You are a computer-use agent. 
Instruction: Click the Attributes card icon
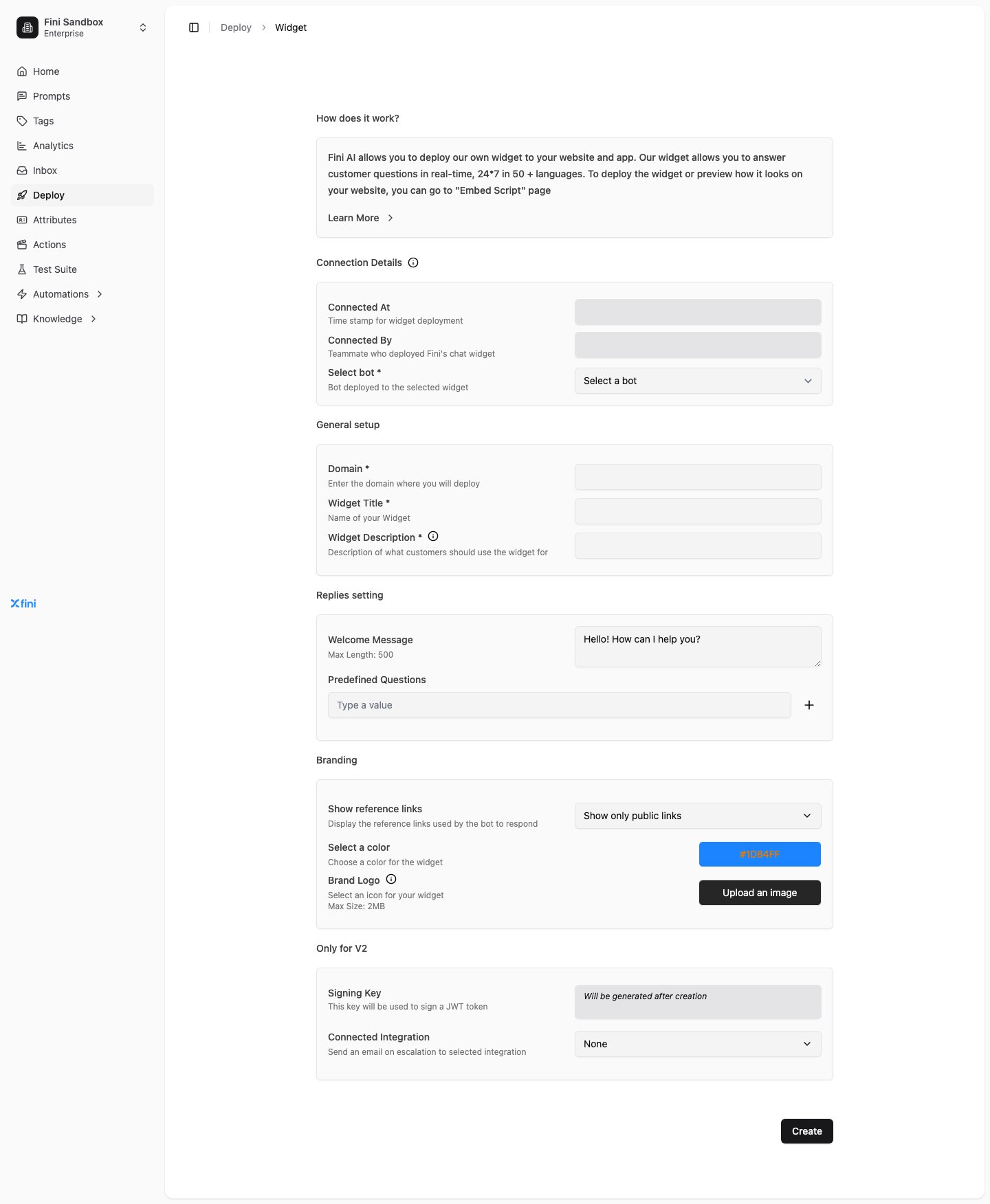tap(22, 220)
